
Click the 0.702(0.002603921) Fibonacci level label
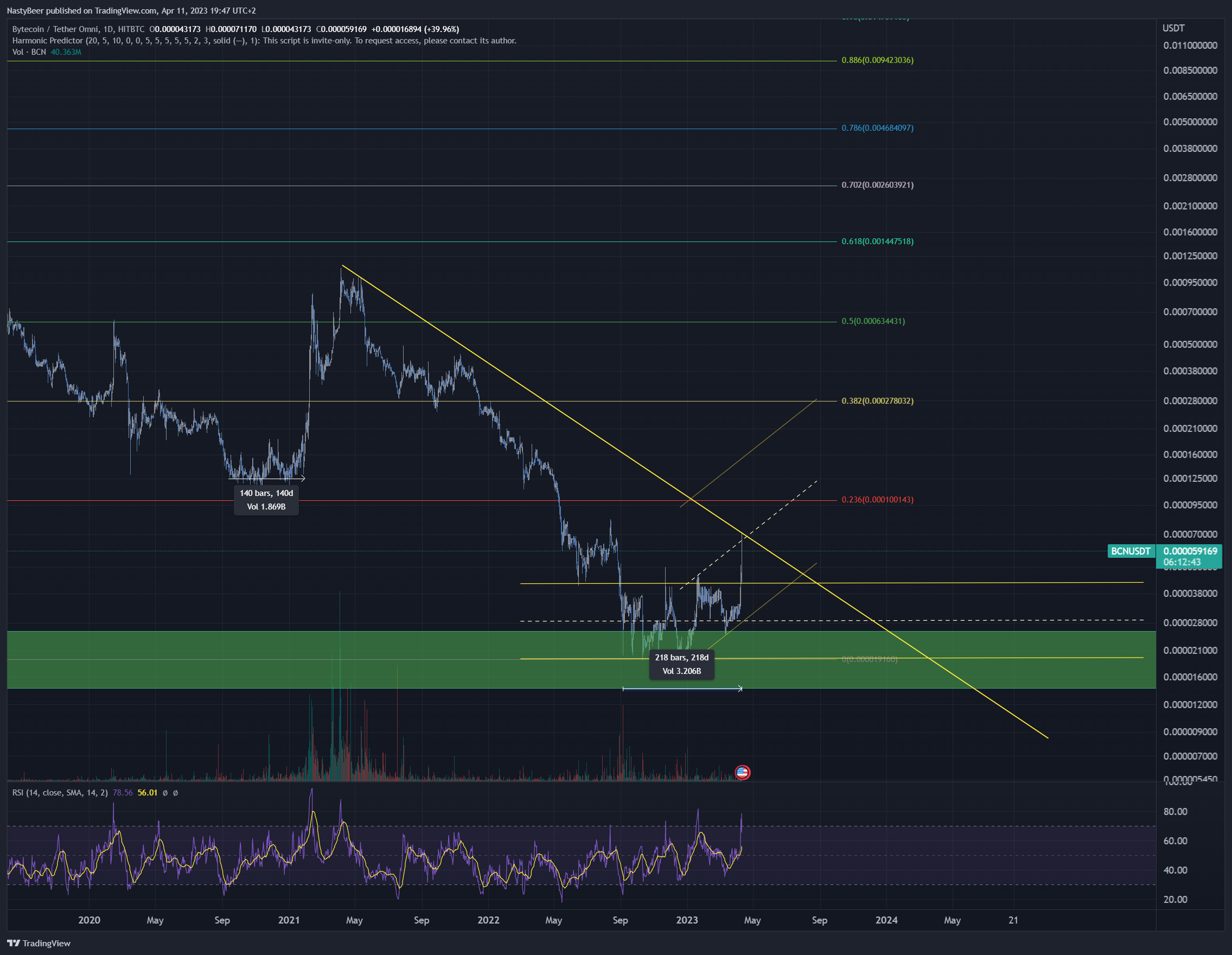(x=877, y=185)
